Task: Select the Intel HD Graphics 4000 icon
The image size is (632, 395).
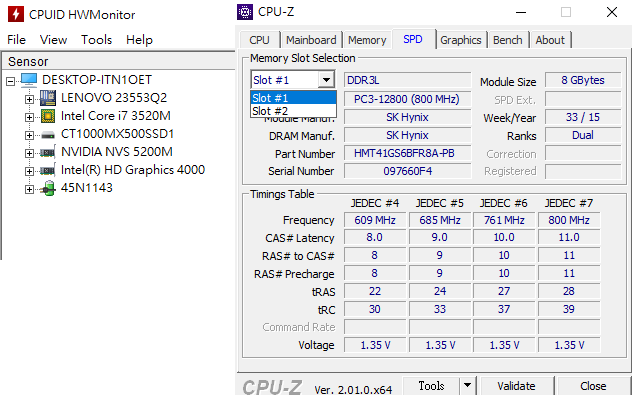Action: tap(48, 170)
